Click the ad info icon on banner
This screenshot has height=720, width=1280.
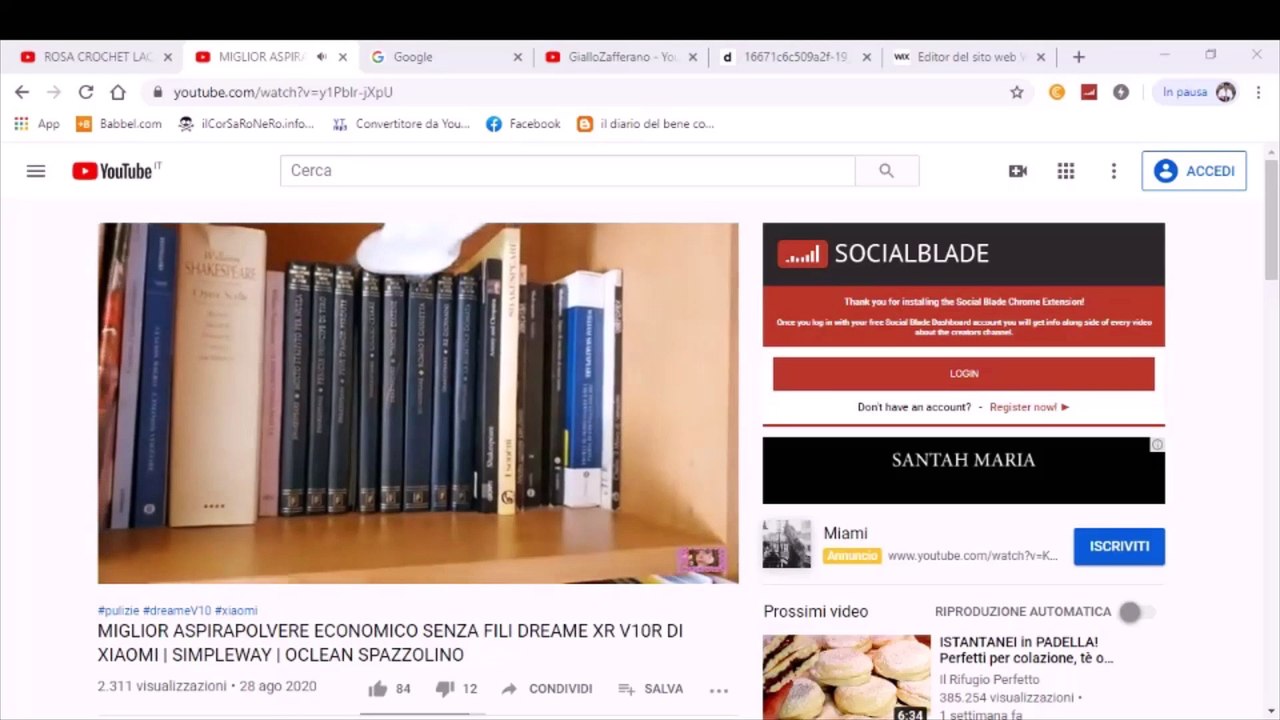click(1157, 445)
